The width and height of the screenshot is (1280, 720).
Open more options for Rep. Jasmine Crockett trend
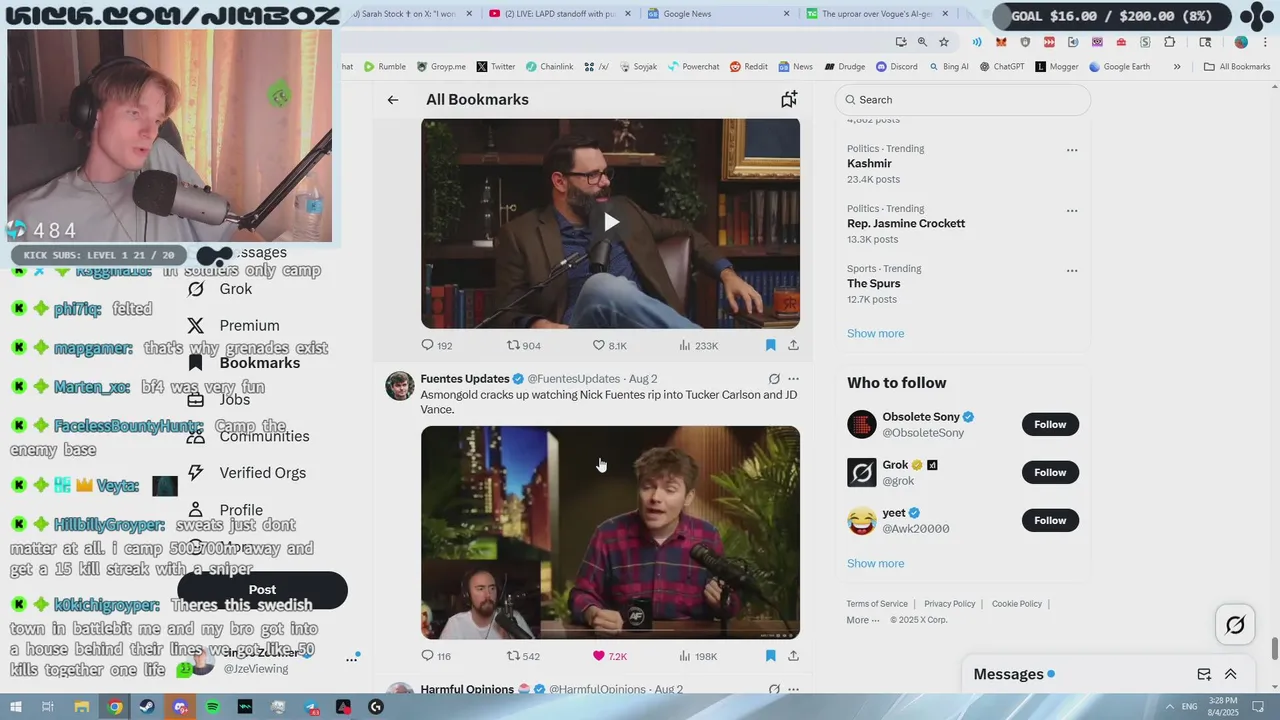click(x=1072, y=210)
